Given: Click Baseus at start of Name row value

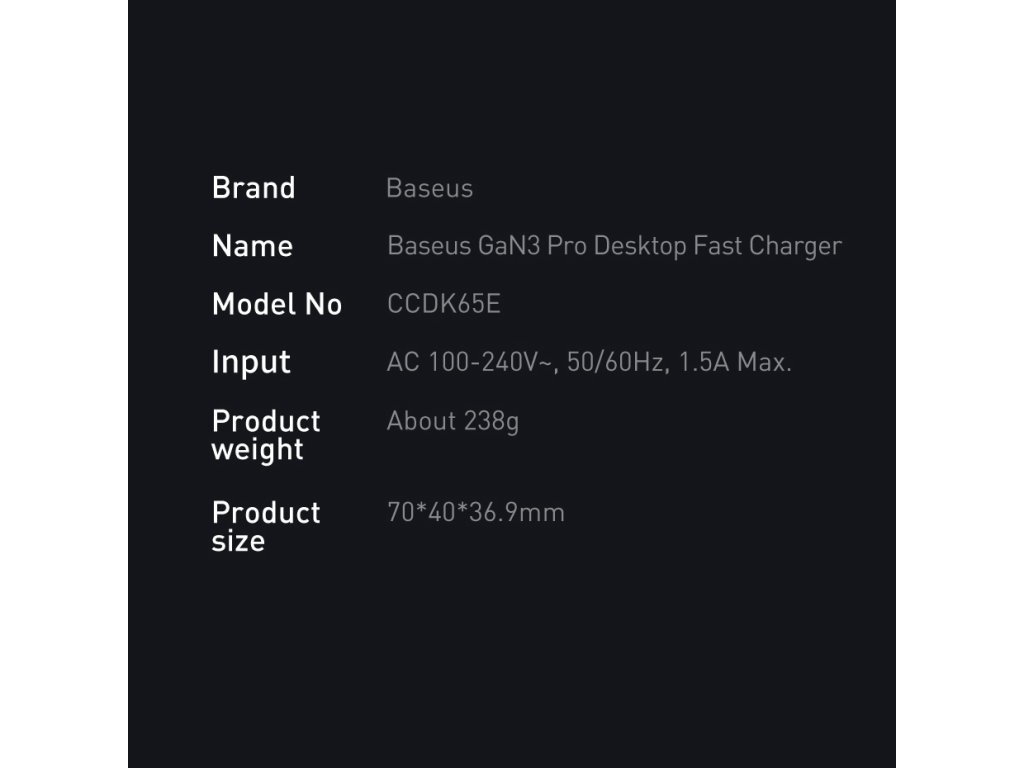Looking at the screenshot, I should (x=429, y=246).
